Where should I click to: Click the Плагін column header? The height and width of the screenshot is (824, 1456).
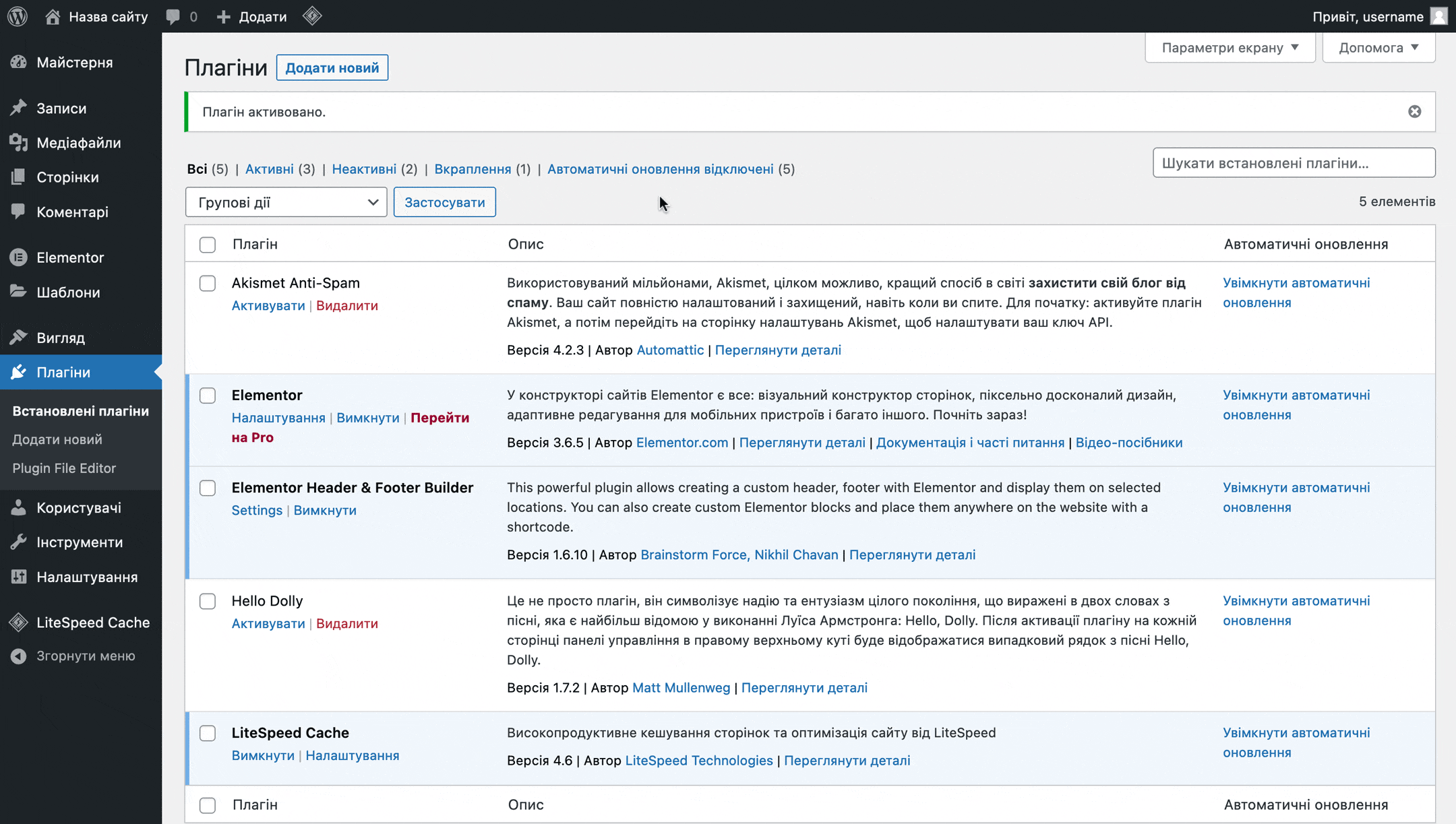tap(255, 244)
